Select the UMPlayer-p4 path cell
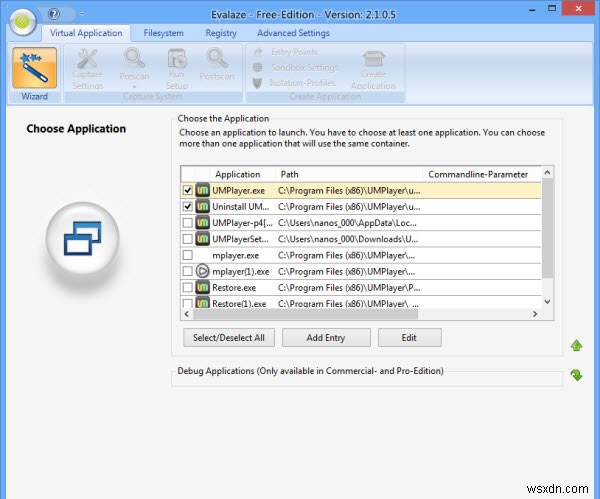The width and height of the screenshot is (600, 499). coord(347,223)
